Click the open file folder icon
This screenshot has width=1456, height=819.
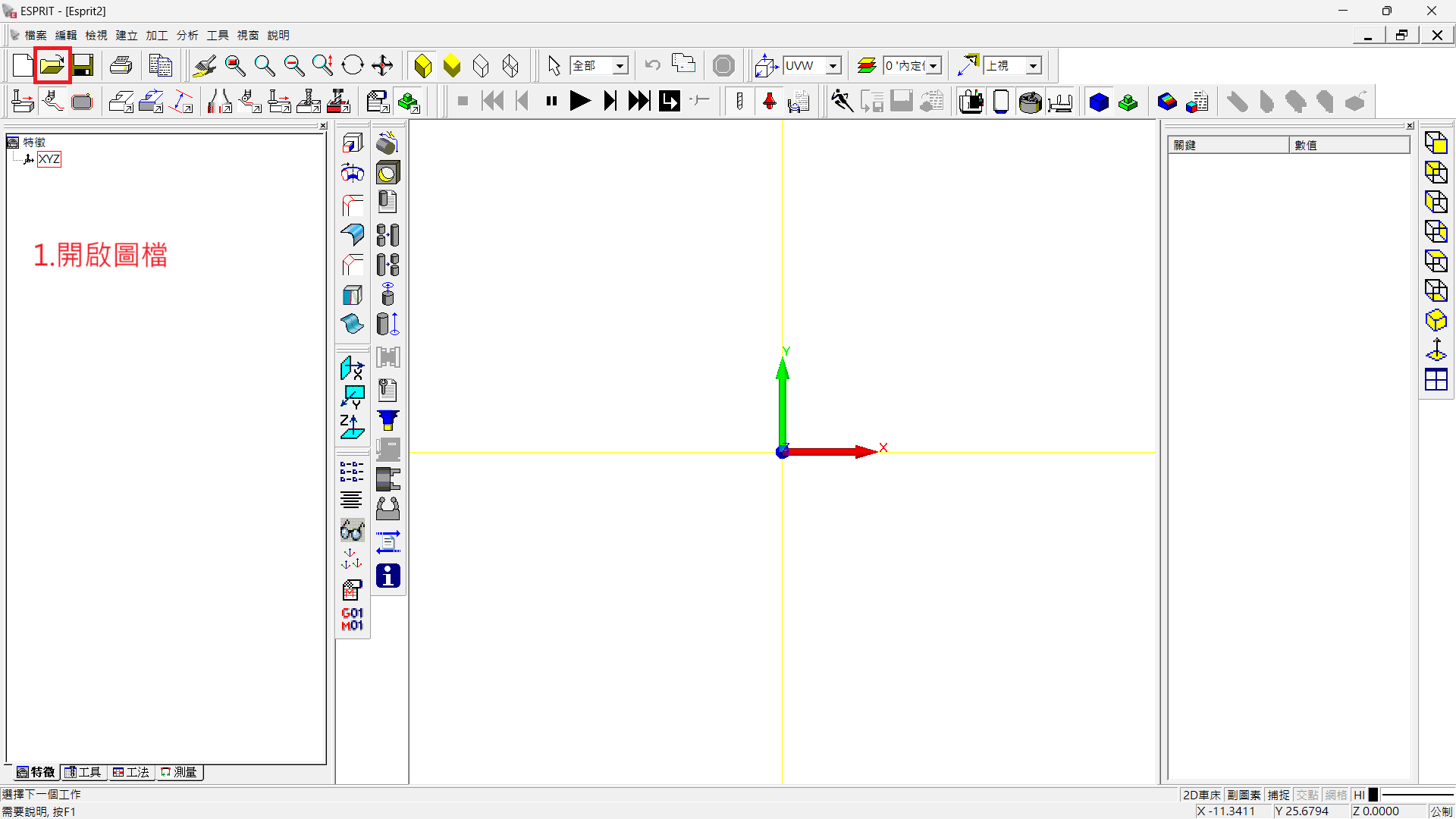[x=52, y=66]
